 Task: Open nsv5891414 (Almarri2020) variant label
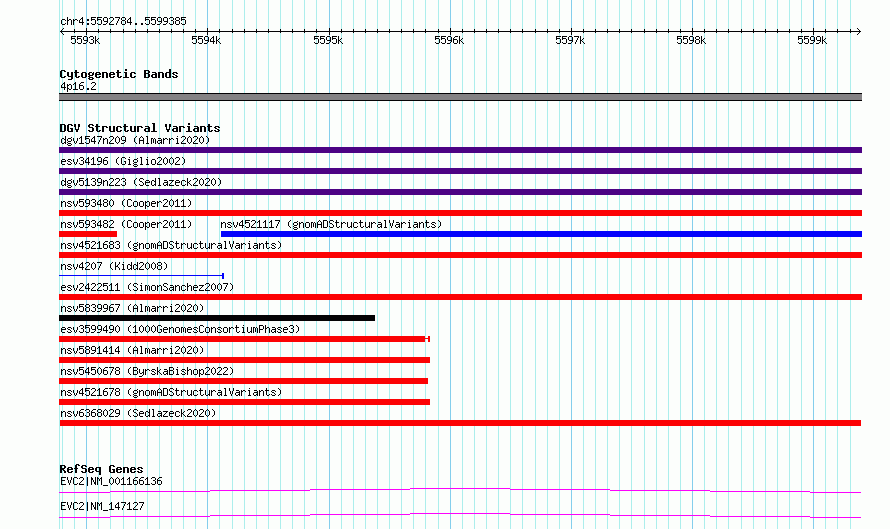(132, 350)
